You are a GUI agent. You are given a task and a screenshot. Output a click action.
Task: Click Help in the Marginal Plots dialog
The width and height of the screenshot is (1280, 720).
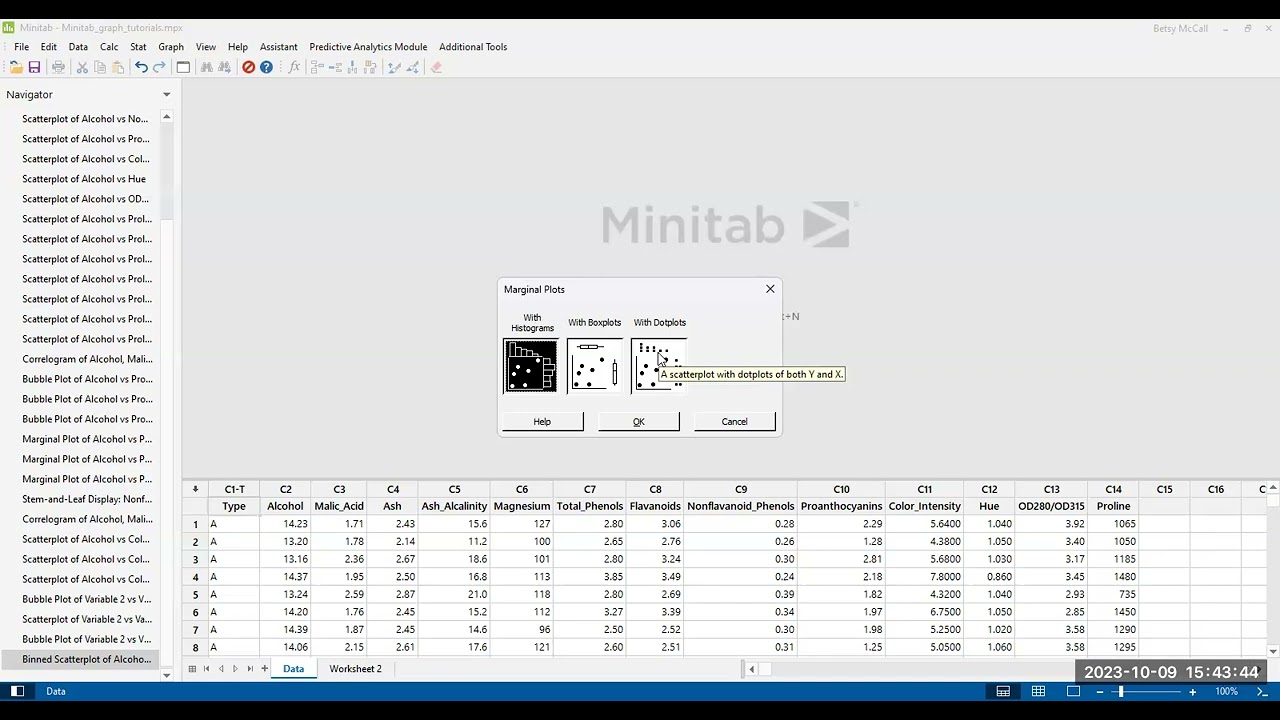(542, 421)
